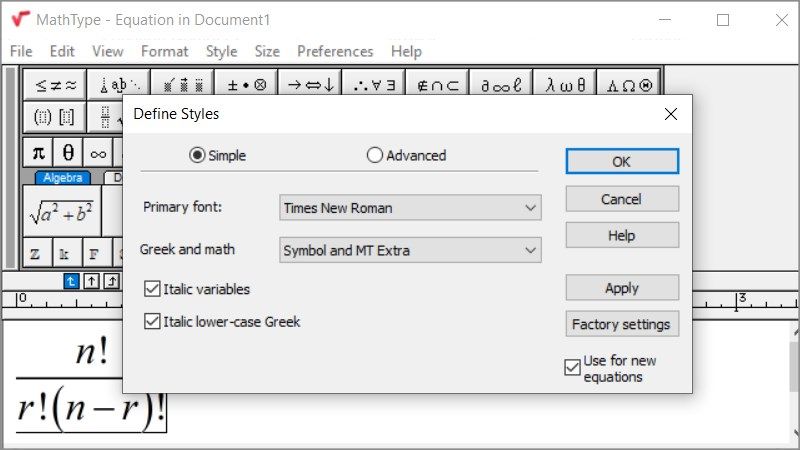Image resolution: width=800 pixels, height=450 pixels.
Task: Open the lowercase Greek letters palette (λωθ)
Action: point(566,85)
